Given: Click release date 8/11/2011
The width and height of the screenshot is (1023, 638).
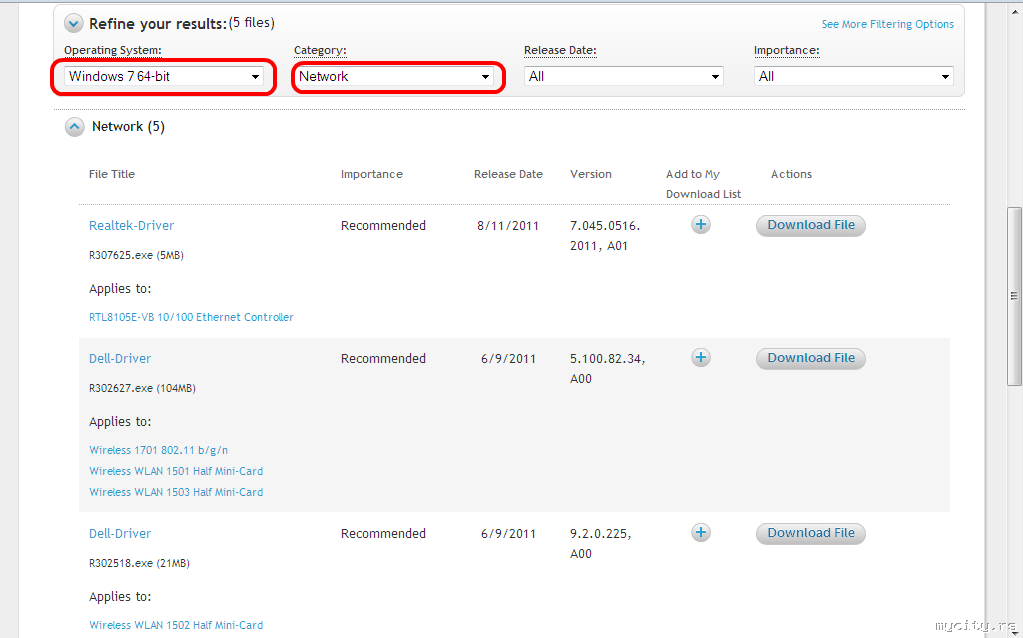Looking at the screenshot, I should [508, 226].
